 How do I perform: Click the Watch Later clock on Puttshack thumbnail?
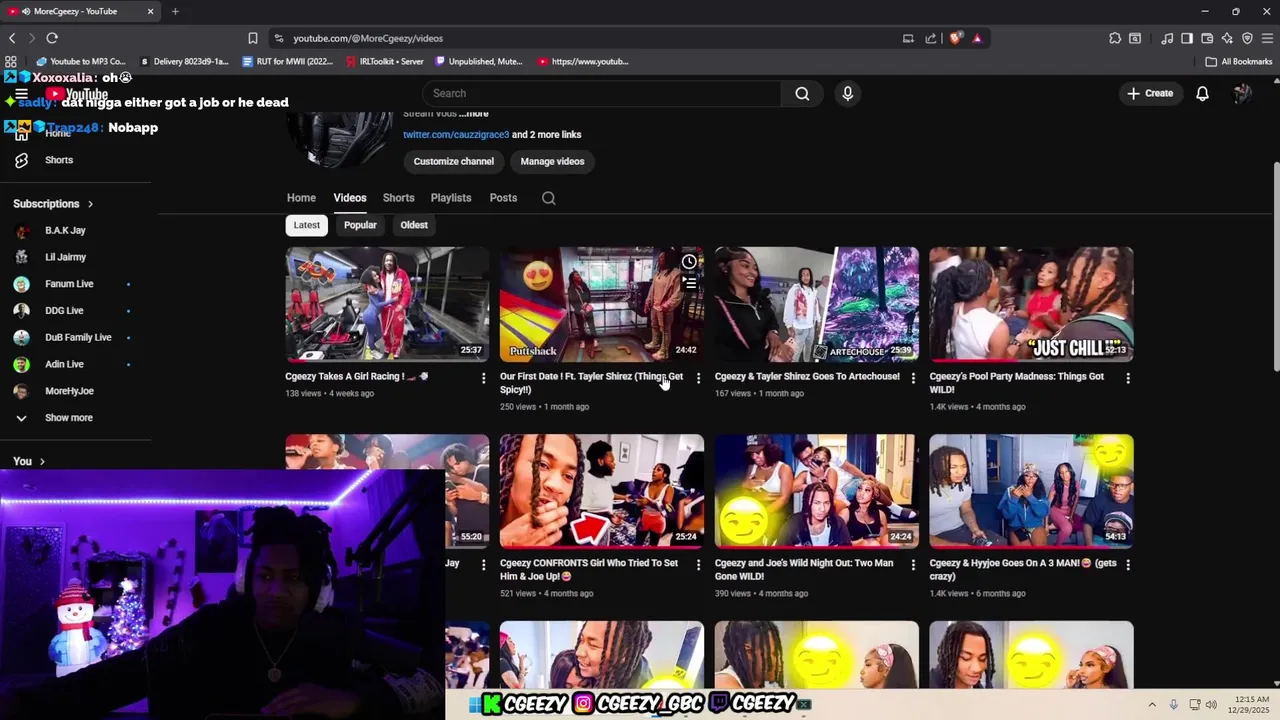689,262
